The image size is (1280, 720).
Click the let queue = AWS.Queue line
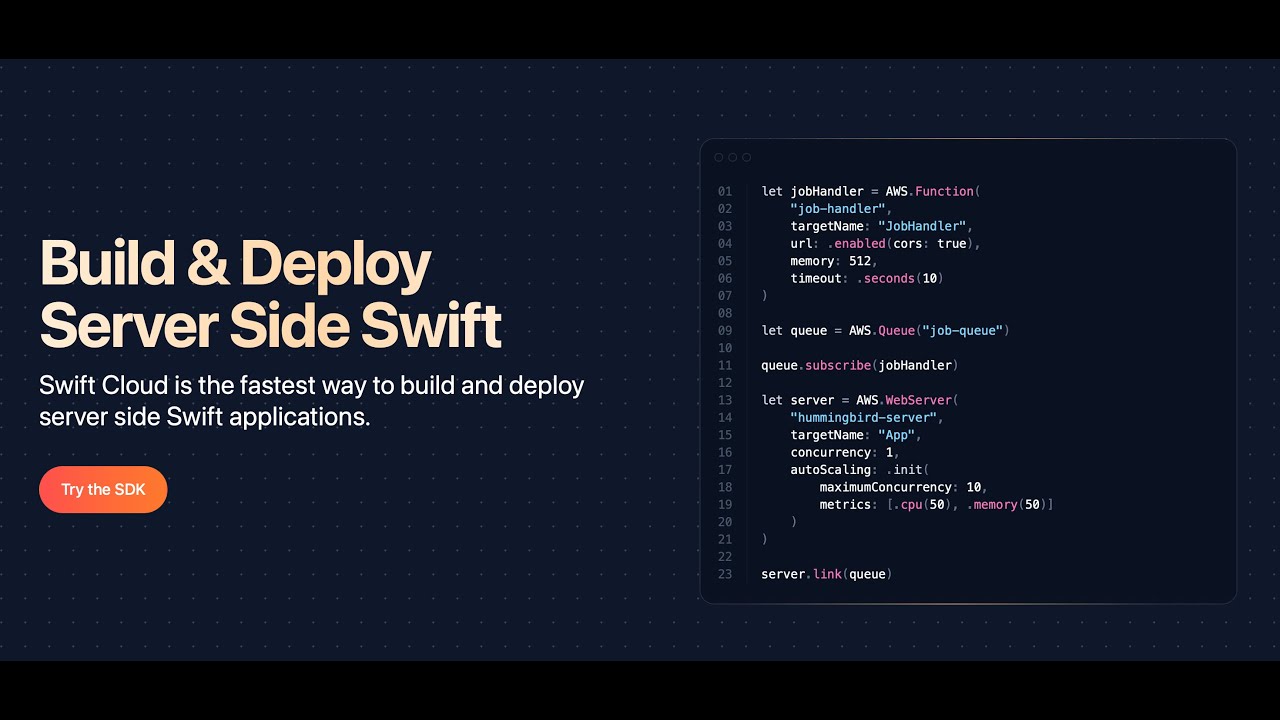point(885,330)
